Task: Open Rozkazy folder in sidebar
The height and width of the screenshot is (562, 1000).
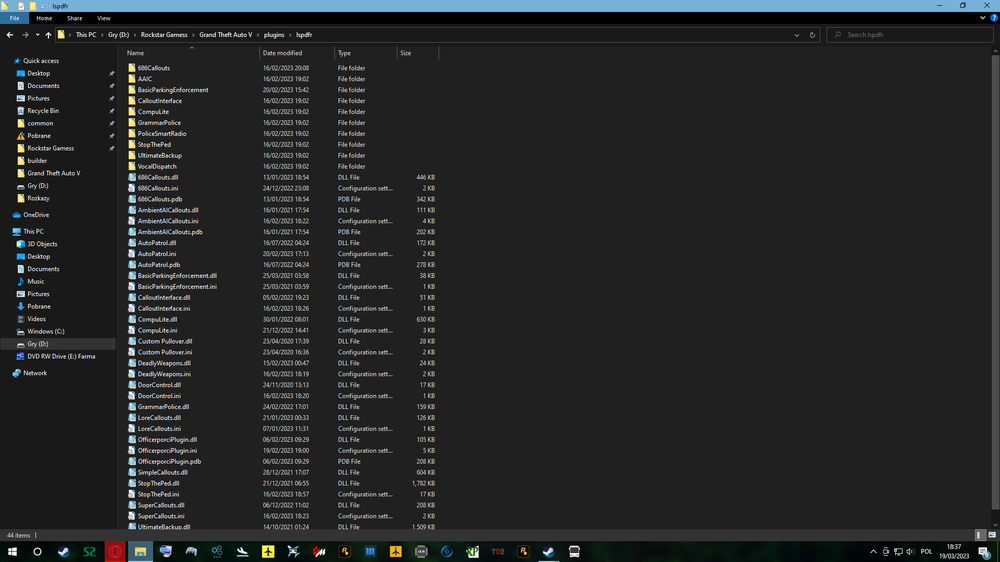Action: click(38, 198)
